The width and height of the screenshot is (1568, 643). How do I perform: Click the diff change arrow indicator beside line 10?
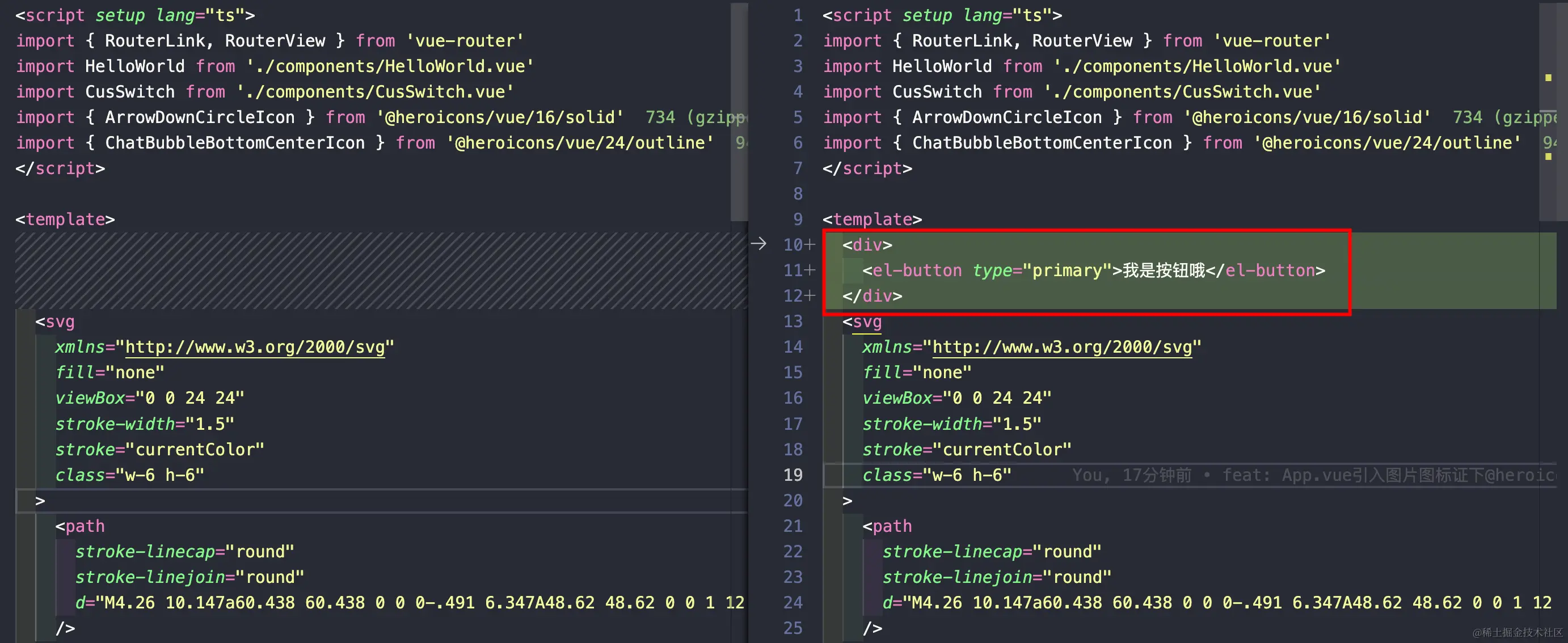tap(759, 244)
